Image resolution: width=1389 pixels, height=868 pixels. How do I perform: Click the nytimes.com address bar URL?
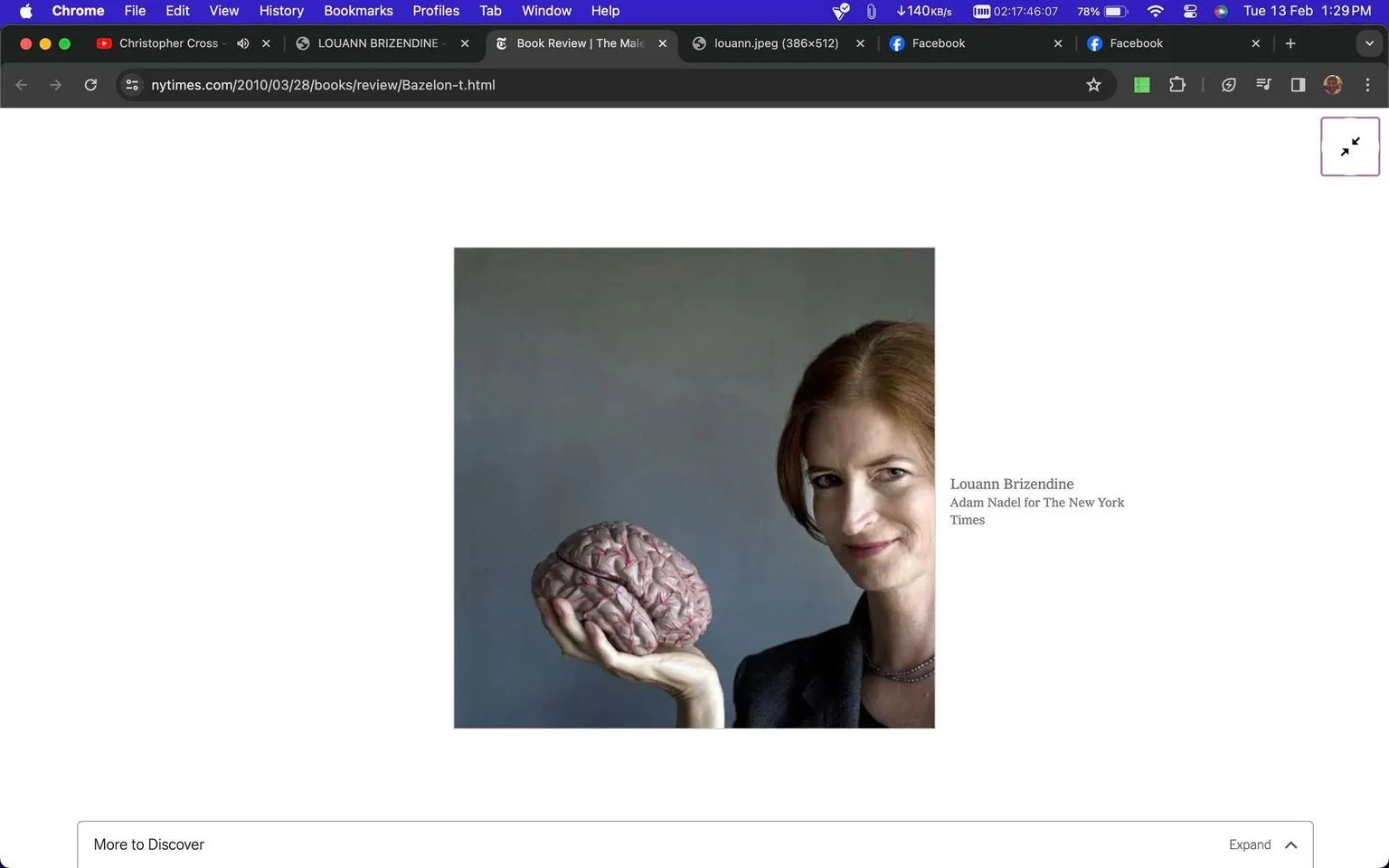pyautogui.click(x=323, y=85)
